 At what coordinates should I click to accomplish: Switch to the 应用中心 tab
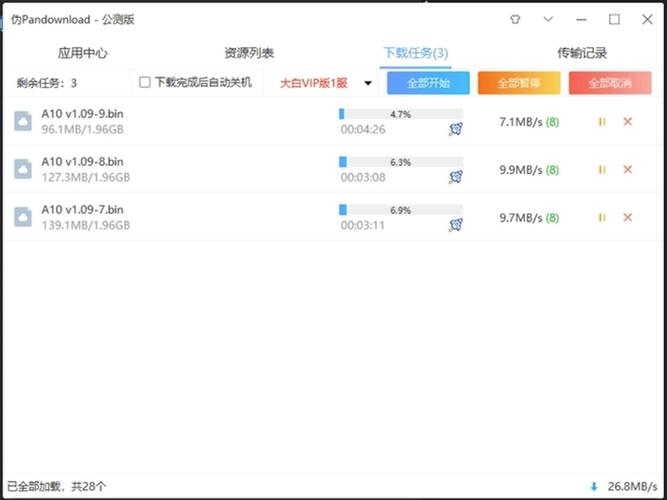[83, 53]
